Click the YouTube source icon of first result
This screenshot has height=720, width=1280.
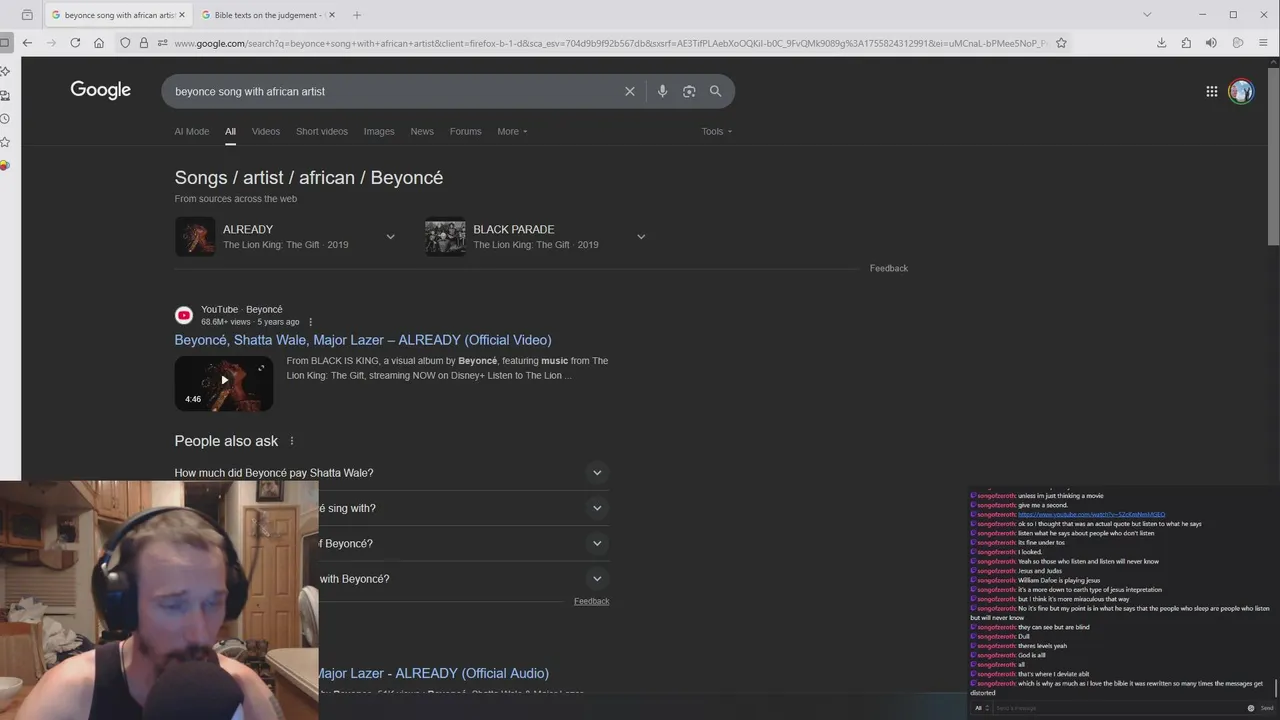click(184, 316)
